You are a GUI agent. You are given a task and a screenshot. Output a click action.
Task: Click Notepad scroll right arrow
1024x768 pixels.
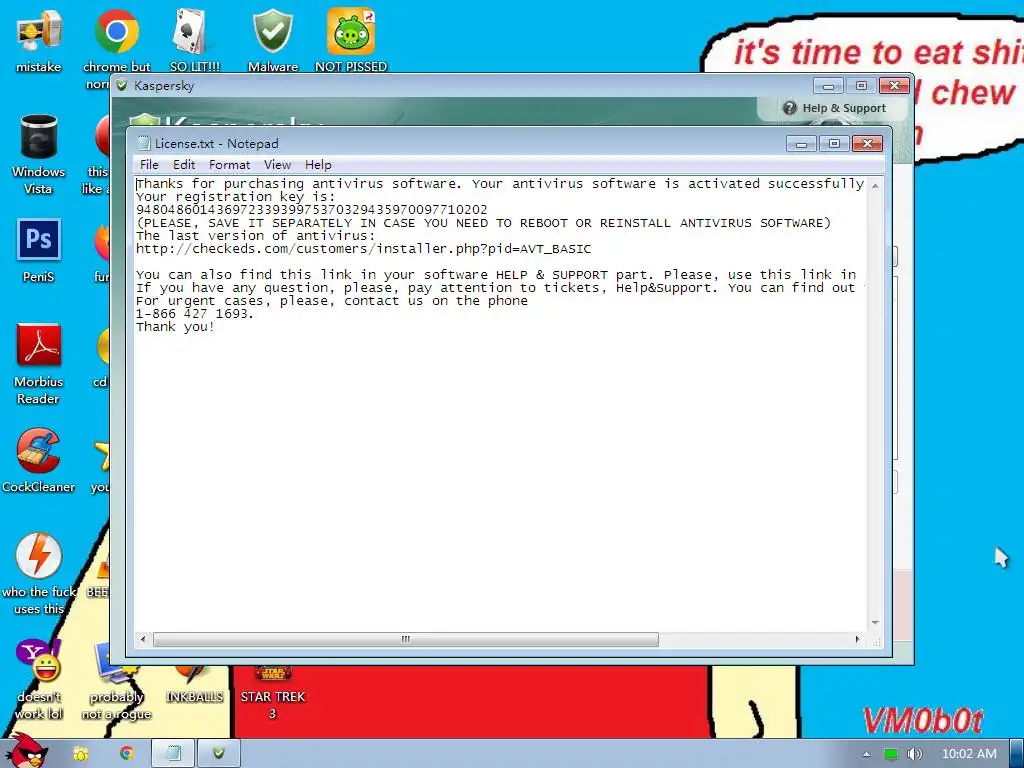(x=857, y=639)
